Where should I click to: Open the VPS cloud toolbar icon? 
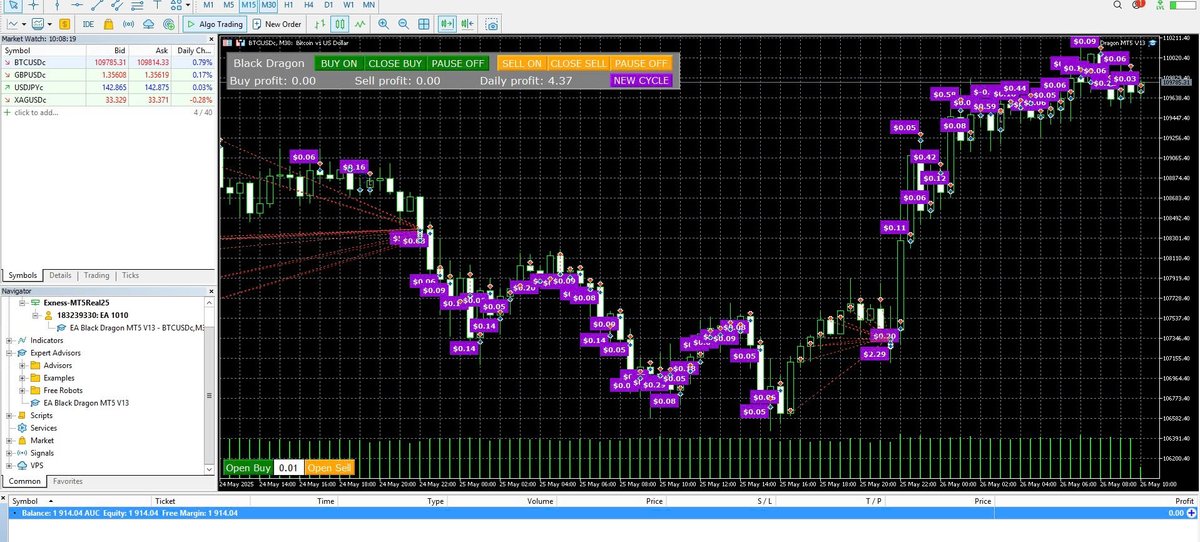tap(148, 23)
